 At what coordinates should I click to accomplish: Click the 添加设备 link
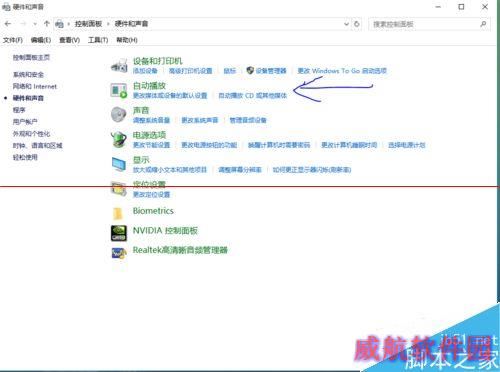(145, 71)
